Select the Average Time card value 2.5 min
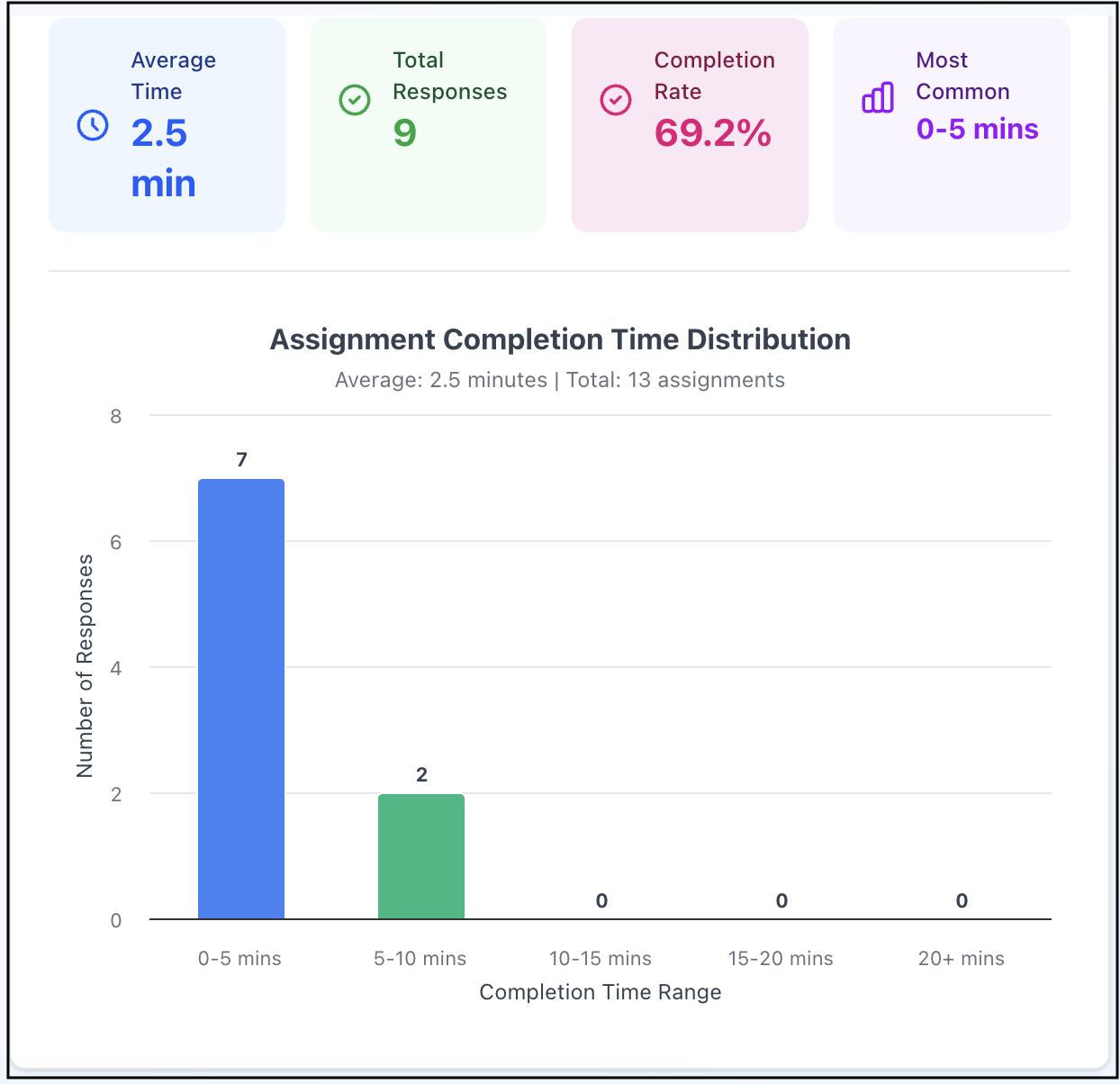The width and height of the screenshot is (1120, 1084). (x=162, y=158)
